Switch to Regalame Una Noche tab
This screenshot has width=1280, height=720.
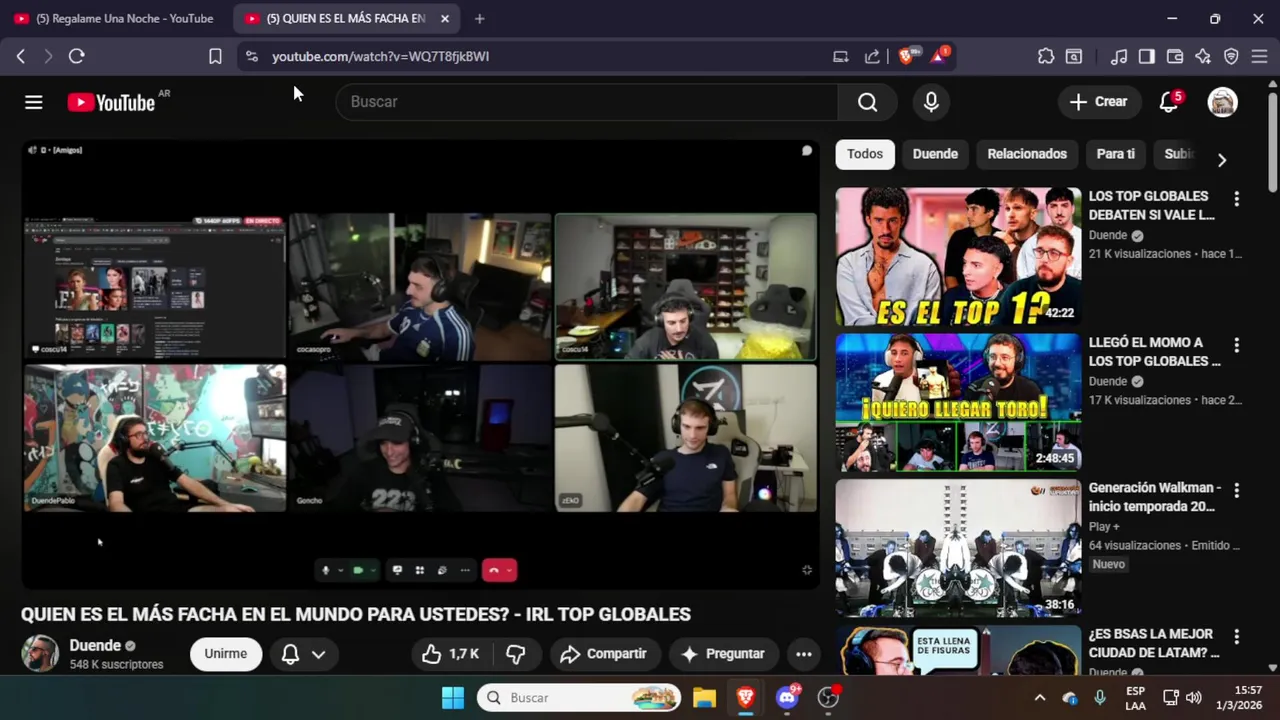[117, 18]
